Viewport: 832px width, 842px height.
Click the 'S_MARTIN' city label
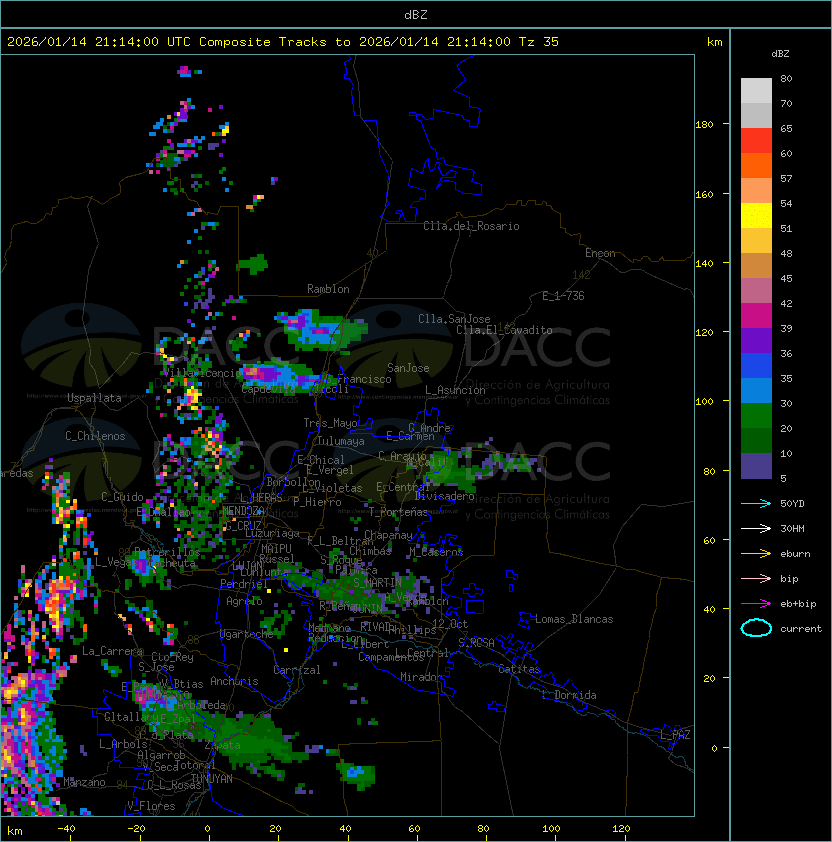tap(377, 583)
